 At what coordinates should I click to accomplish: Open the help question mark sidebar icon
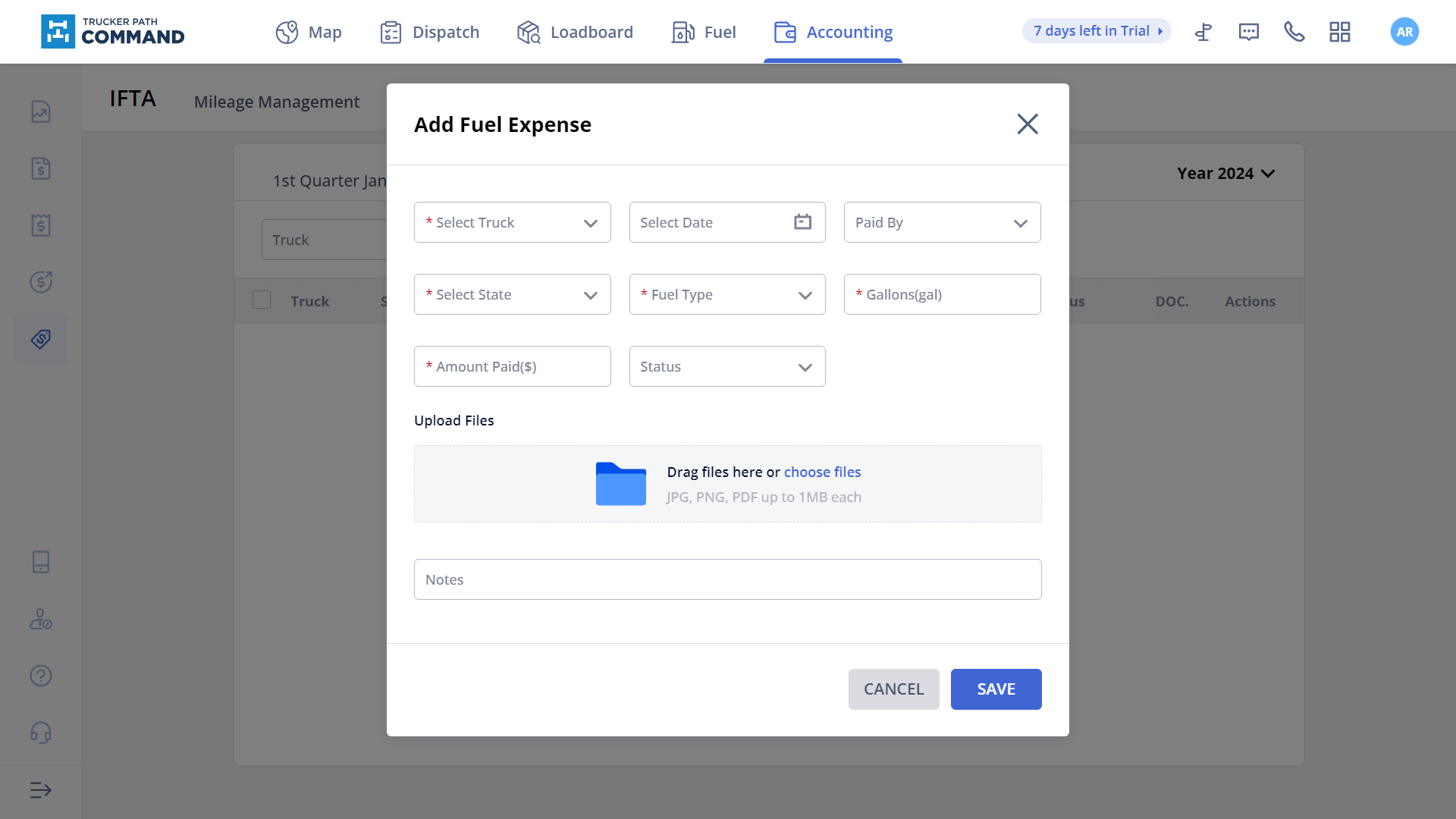[x=41, y=676]
